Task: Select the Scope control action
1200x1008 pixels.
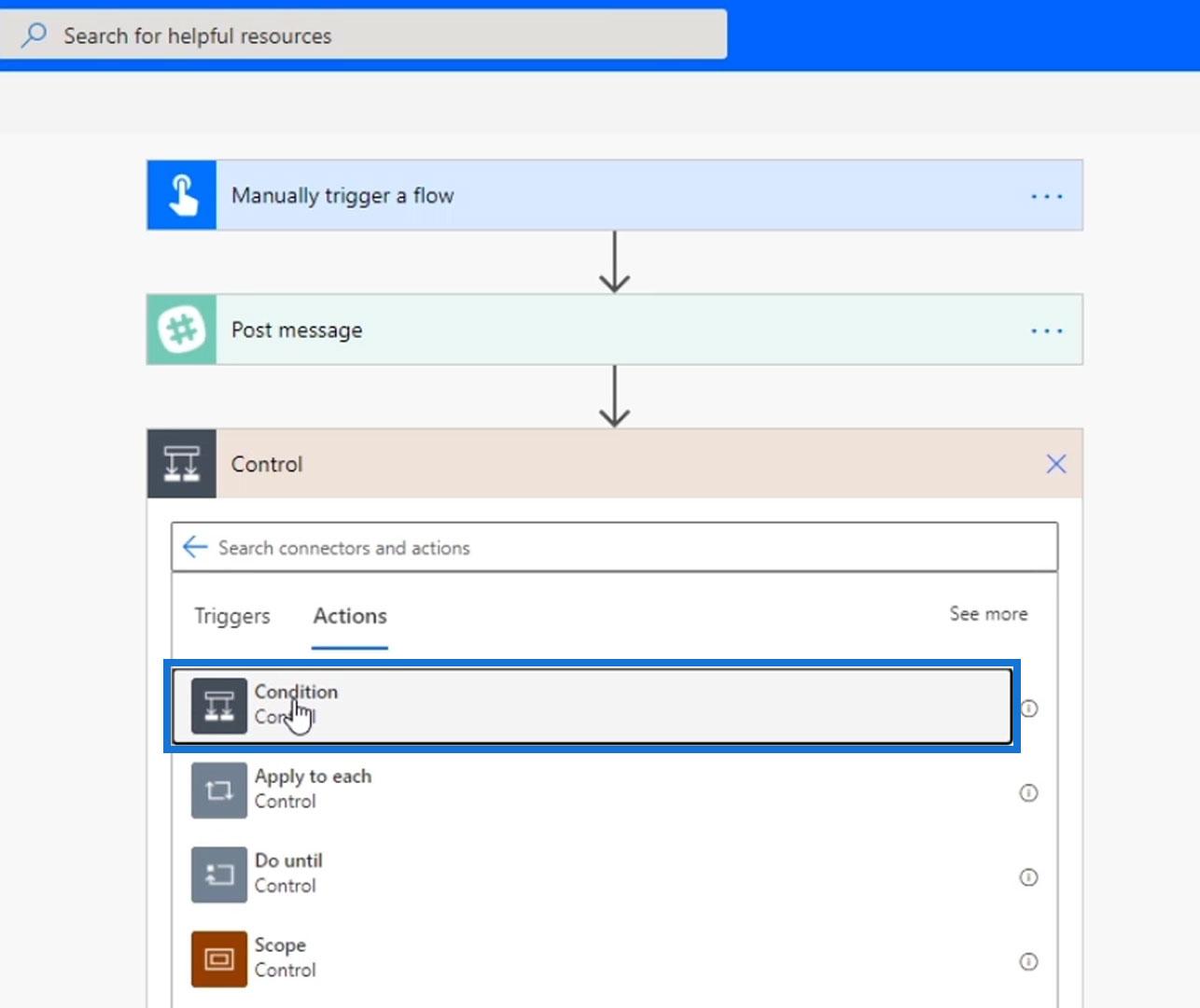Action: pyautogui.click(x=593, y=959)
